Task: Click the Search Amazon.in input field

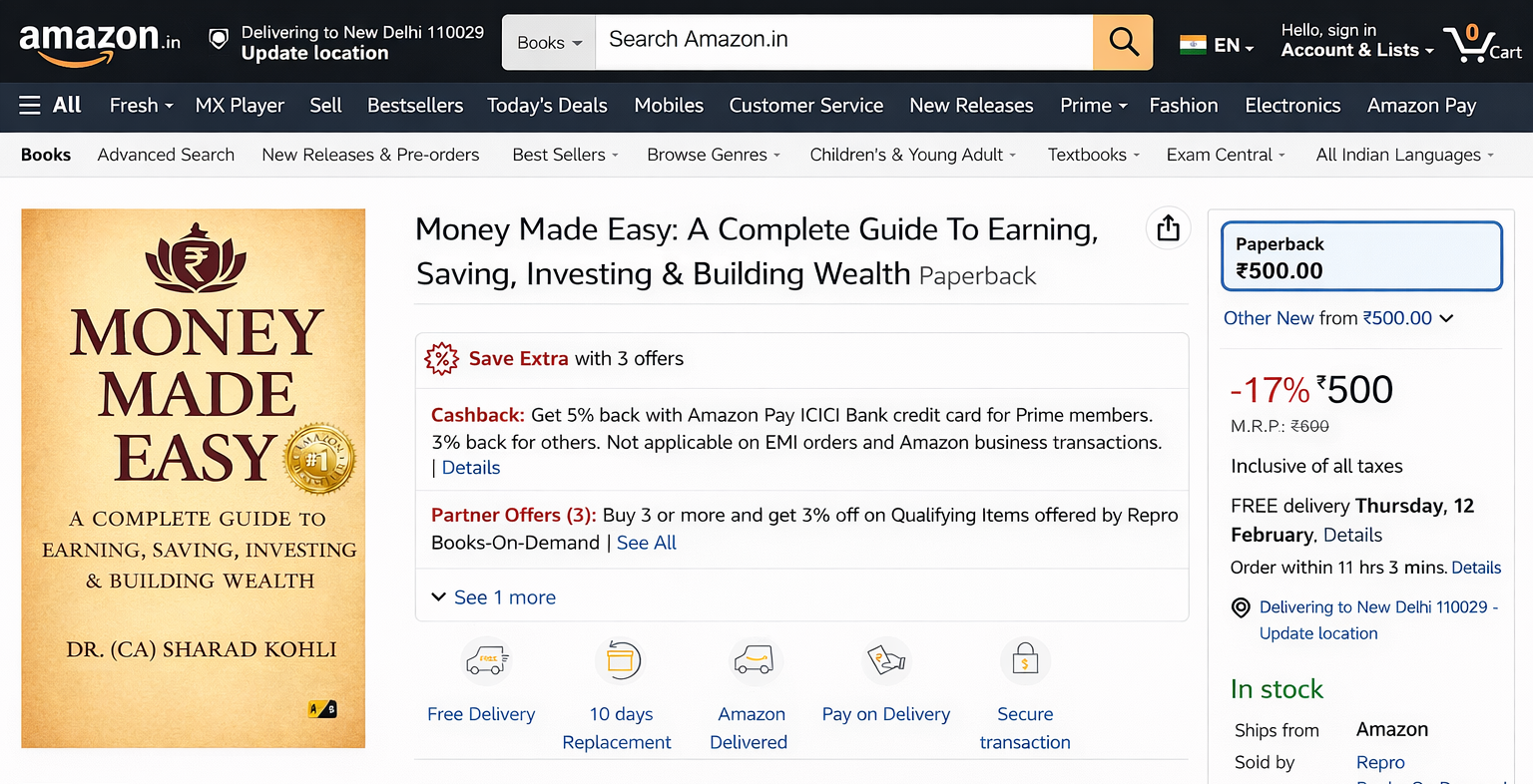Action: [843, 42]
